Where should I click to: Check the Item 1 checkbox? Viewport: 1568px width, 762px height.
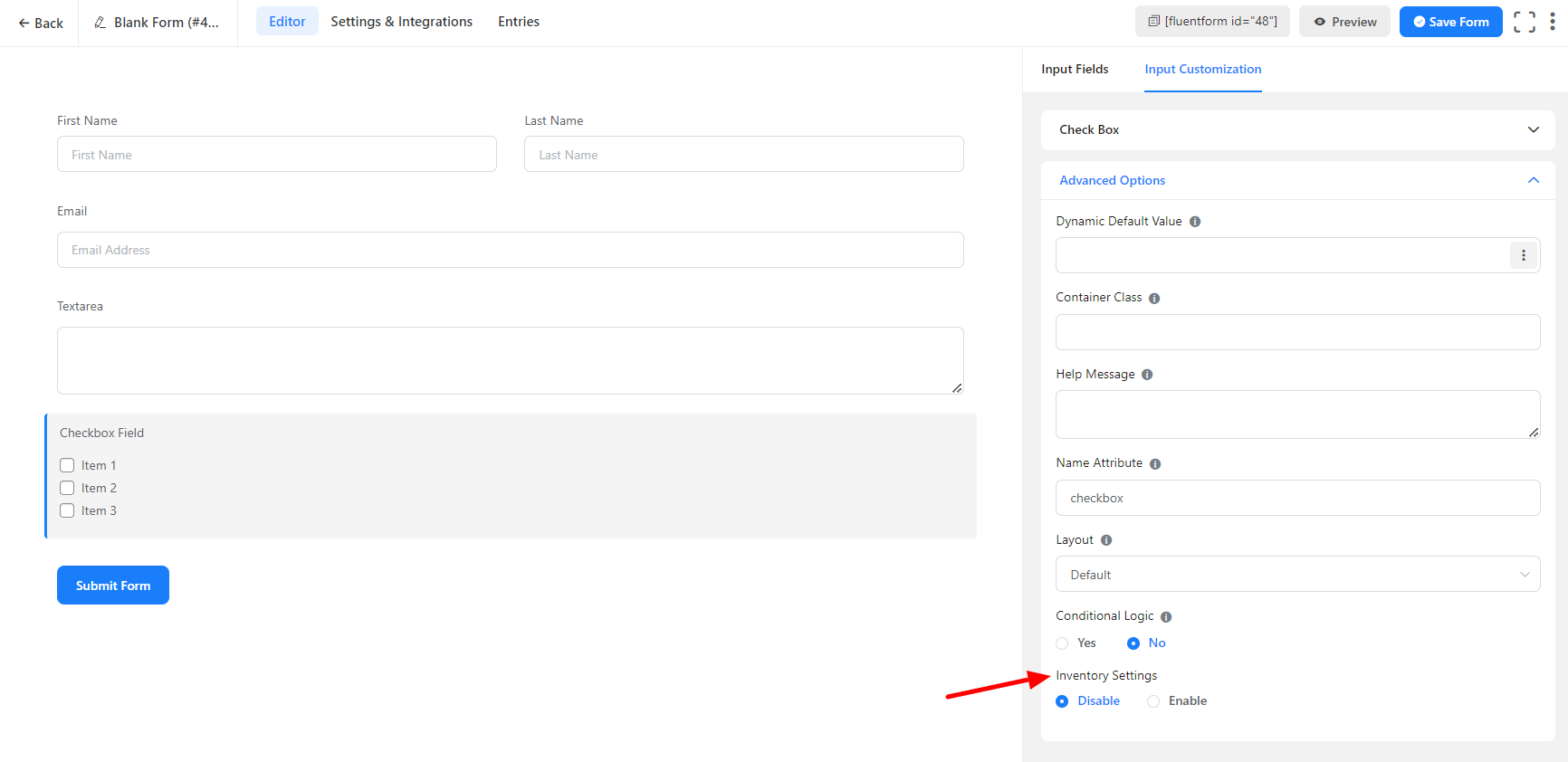coord(67,465)
